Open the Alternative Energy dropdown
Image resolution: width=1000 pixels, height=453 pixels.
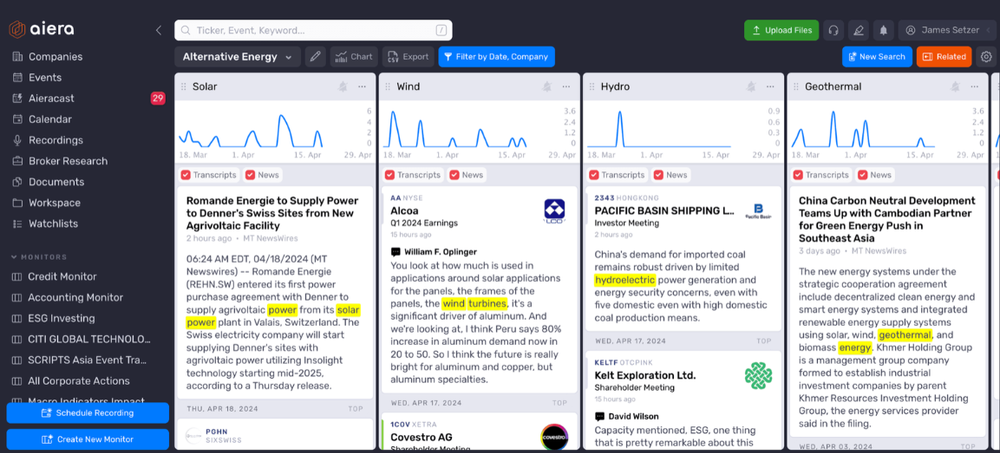[237, 57]
